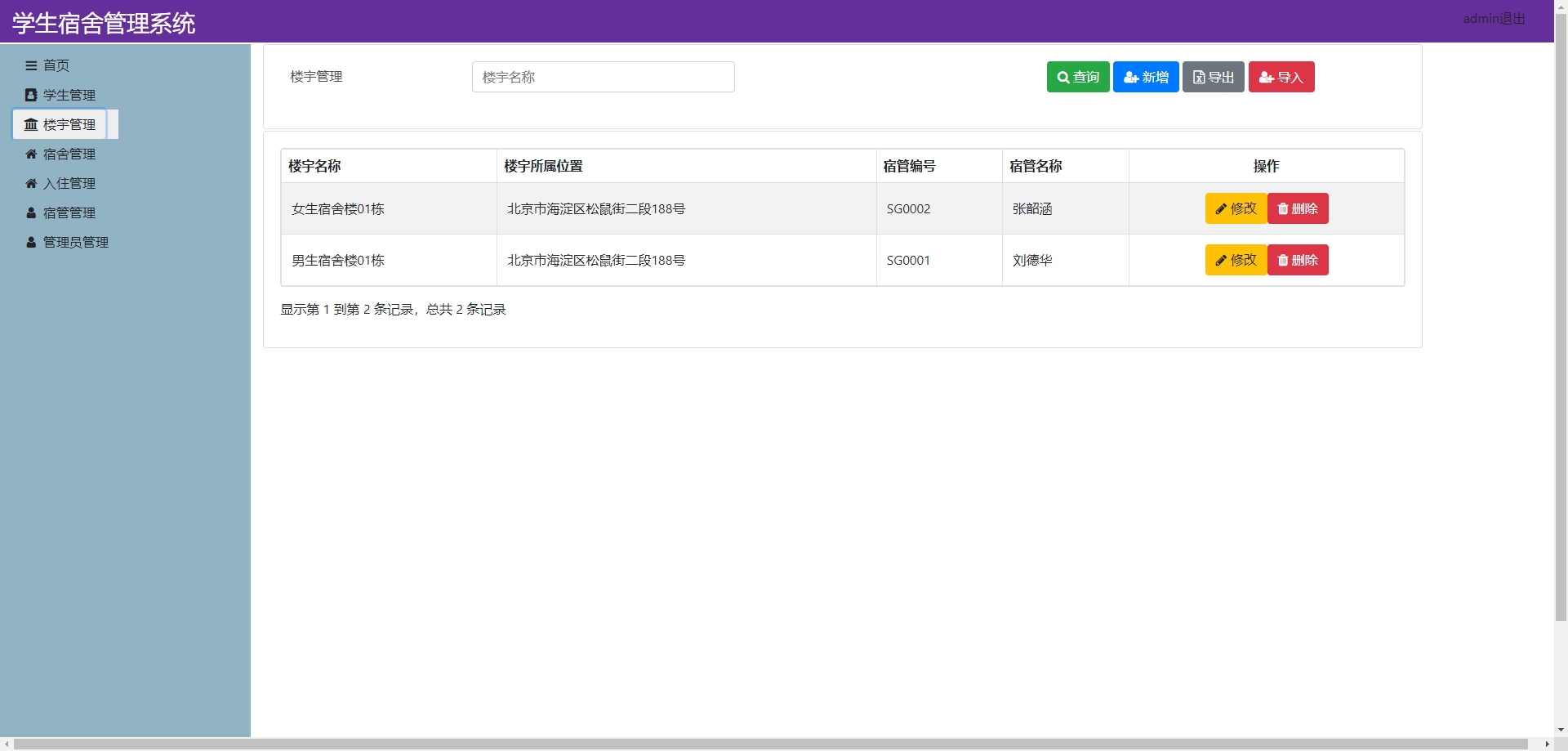The image size is (1568, 751).
Task: Click the 删除 label for 女生宿舍楼01栋
Action: 1305,208
